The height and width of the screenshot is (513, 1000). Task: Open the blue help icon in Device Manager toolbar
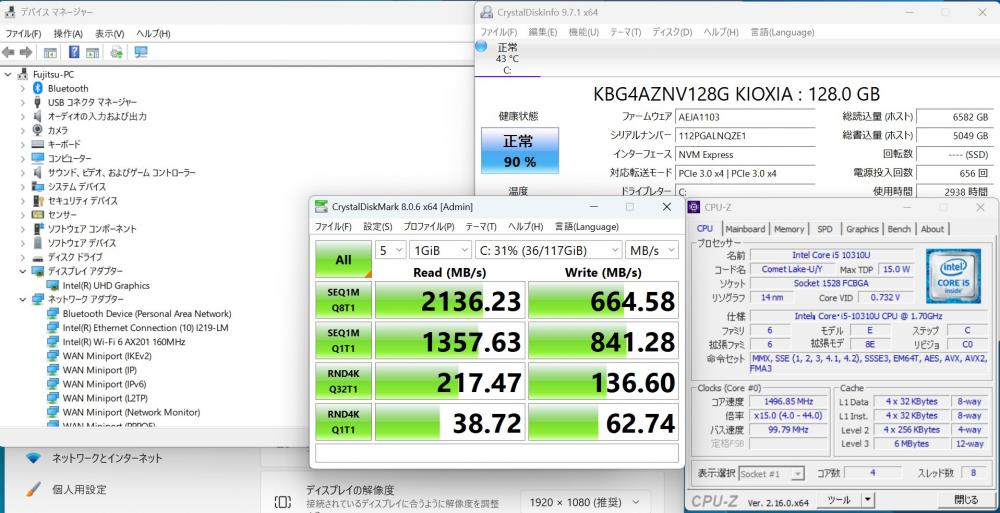75,52
